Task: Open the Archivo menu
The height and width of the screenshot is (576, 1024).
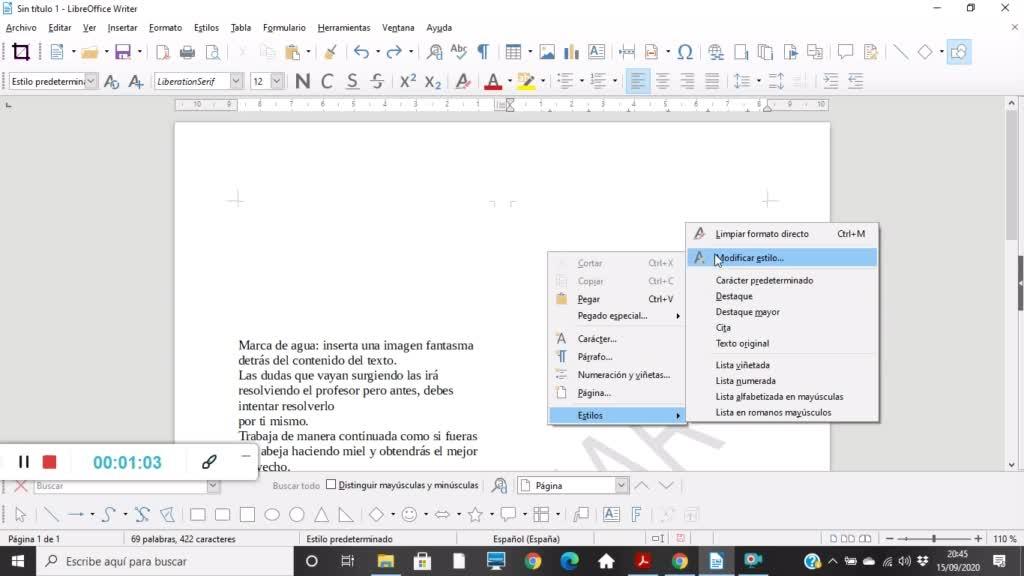Action: [x=21, y=27]
